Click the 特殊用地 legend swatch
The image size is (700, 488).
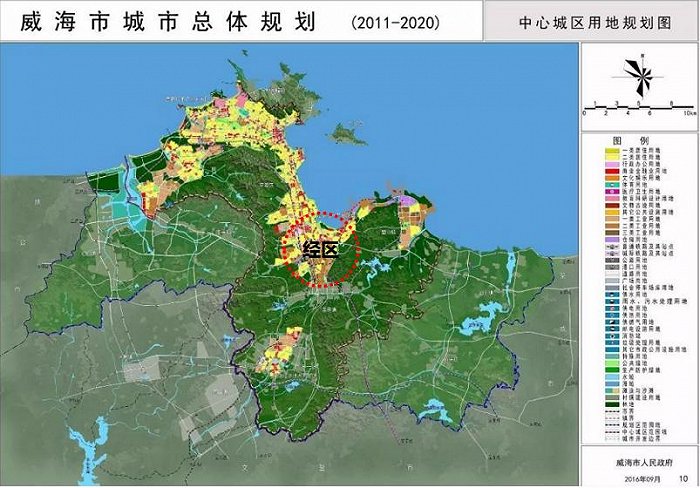612,356
